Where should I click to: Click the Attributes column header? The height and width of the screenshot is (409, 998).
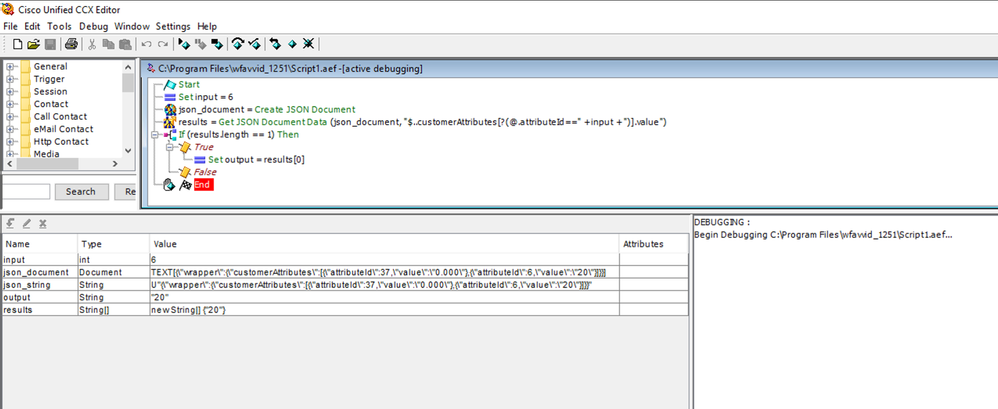point(654,244)
